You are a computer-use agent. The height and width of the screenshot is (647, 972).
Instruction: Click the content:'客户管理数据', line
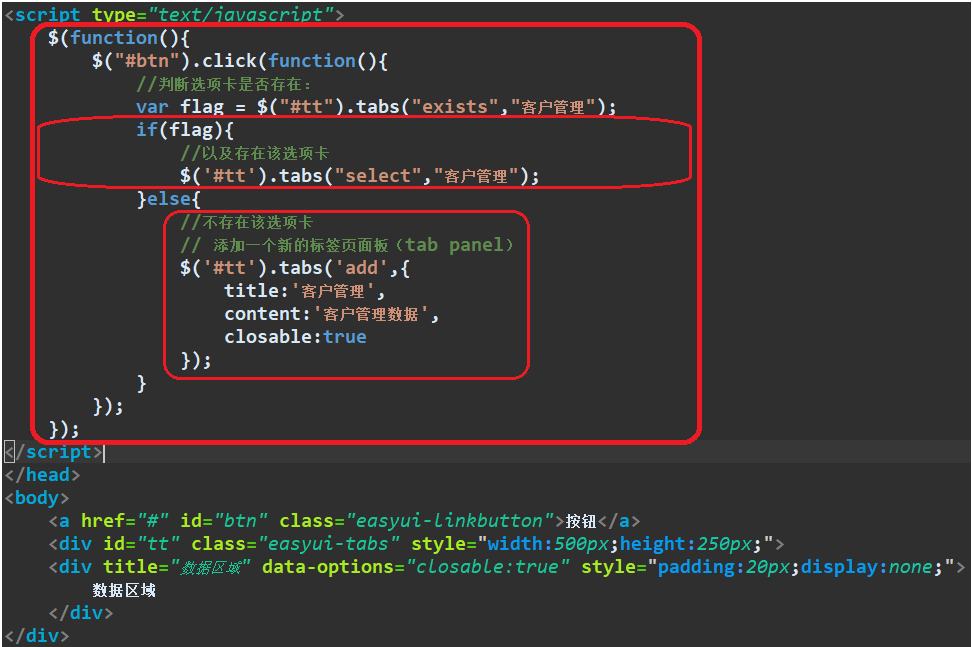point(332,314)
